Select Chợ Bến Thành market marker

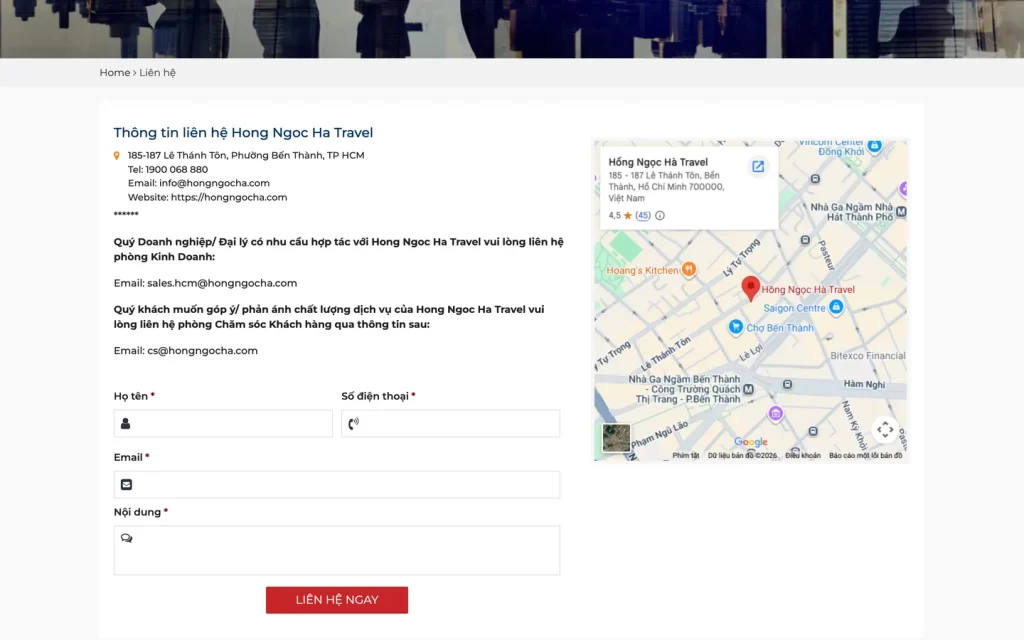point(735,327)
